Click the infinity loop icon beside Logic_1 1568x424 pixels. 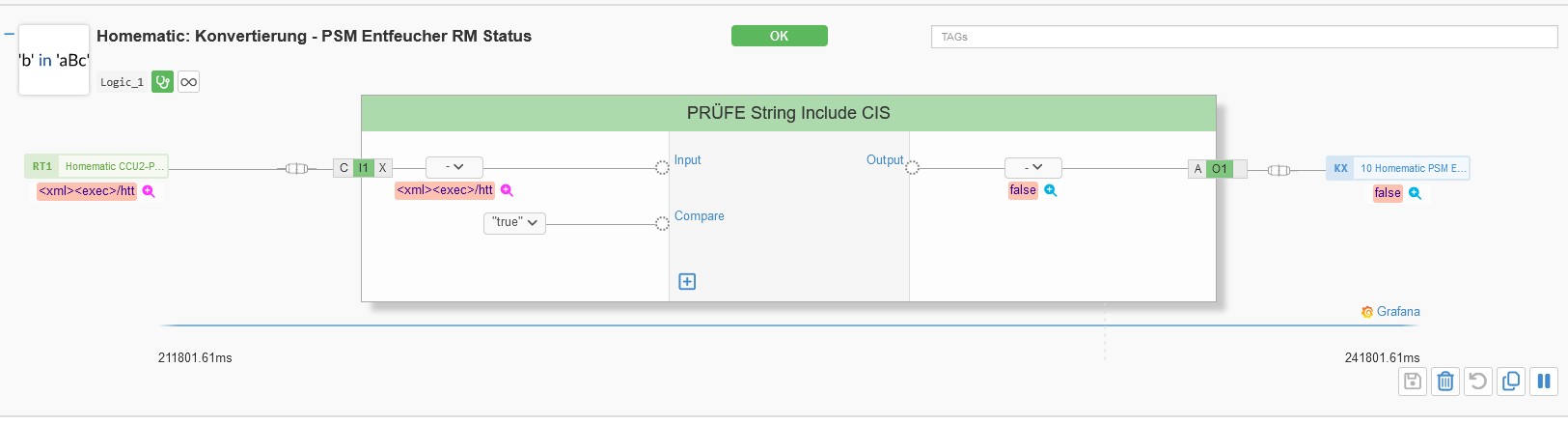coord(189,82)
